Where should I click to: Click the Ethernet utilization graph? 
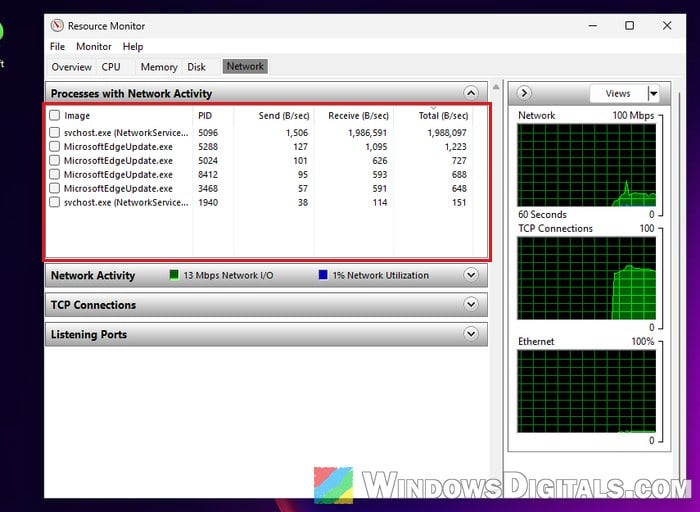(x=587, y=391)
